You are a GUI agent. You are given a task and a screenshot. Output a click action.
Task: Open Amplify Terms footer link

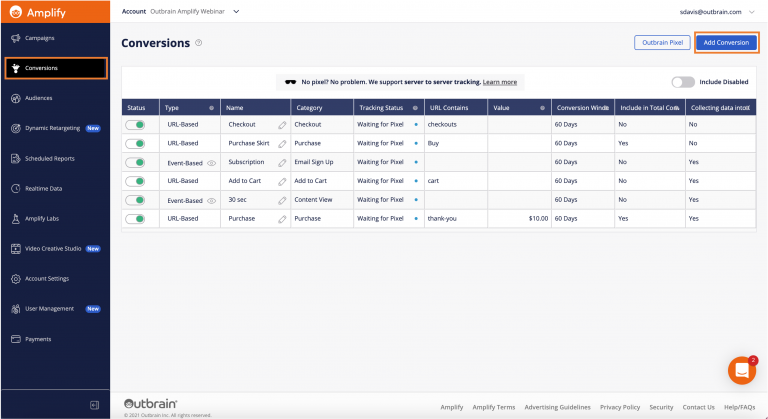[x=494, y=407]
